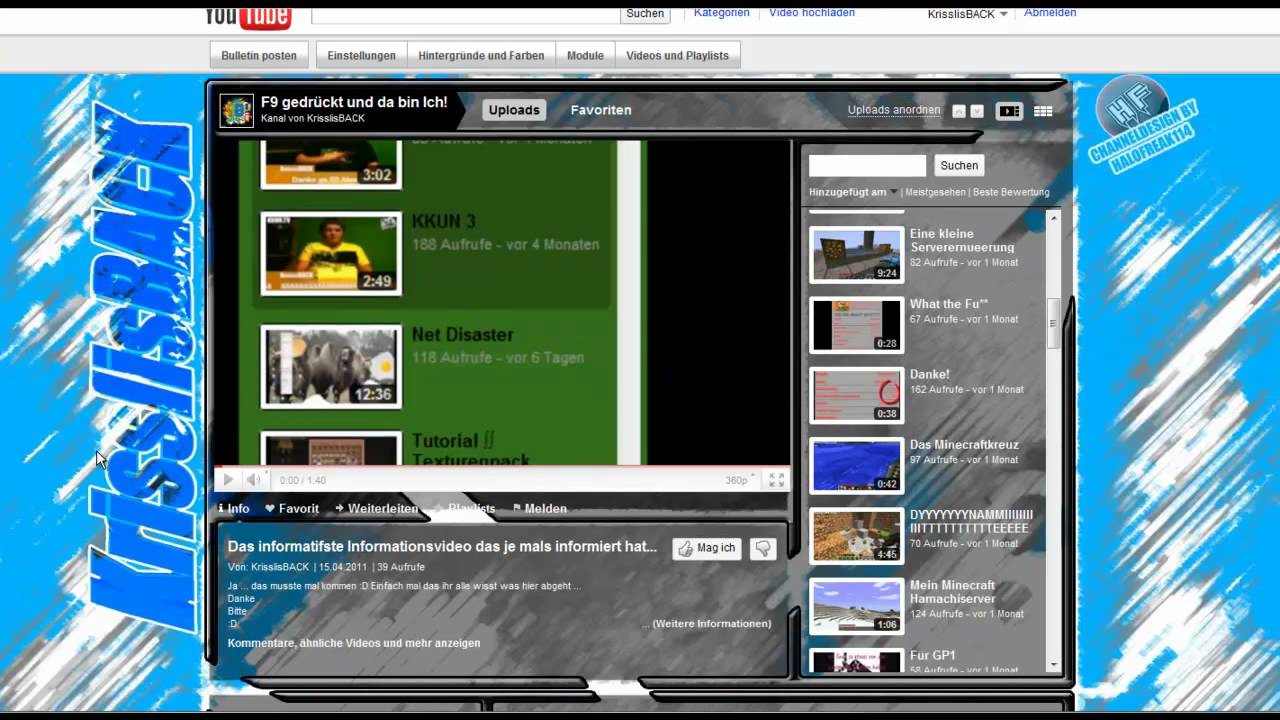Viewport: 1280px width, 720px height.
Task: Switch to Favoriten tab
Action: (x=601, y=110)
